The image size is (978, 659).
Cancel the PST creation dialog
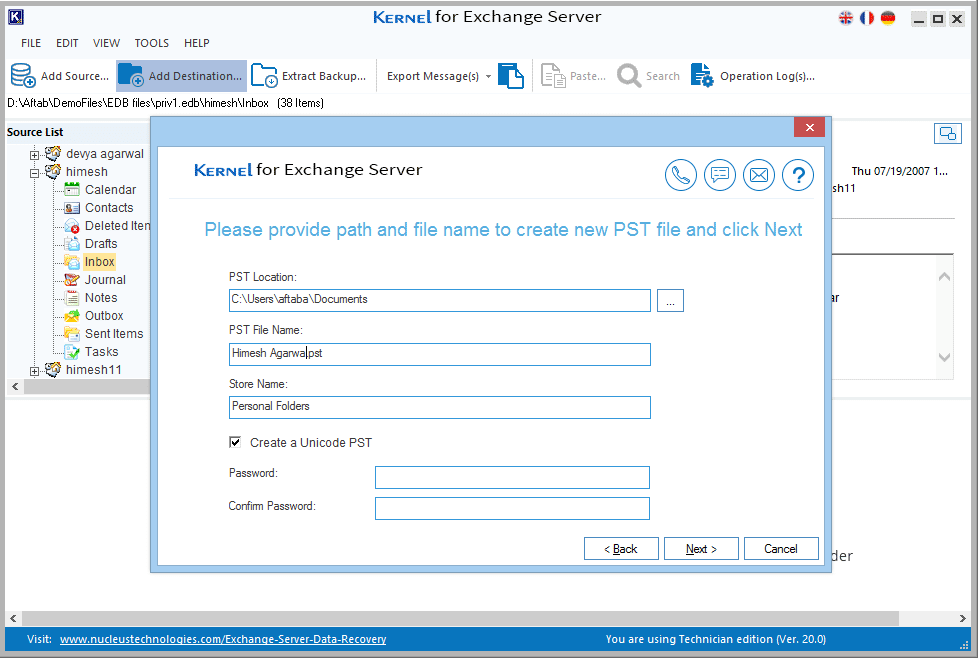(x=781, y=549)
